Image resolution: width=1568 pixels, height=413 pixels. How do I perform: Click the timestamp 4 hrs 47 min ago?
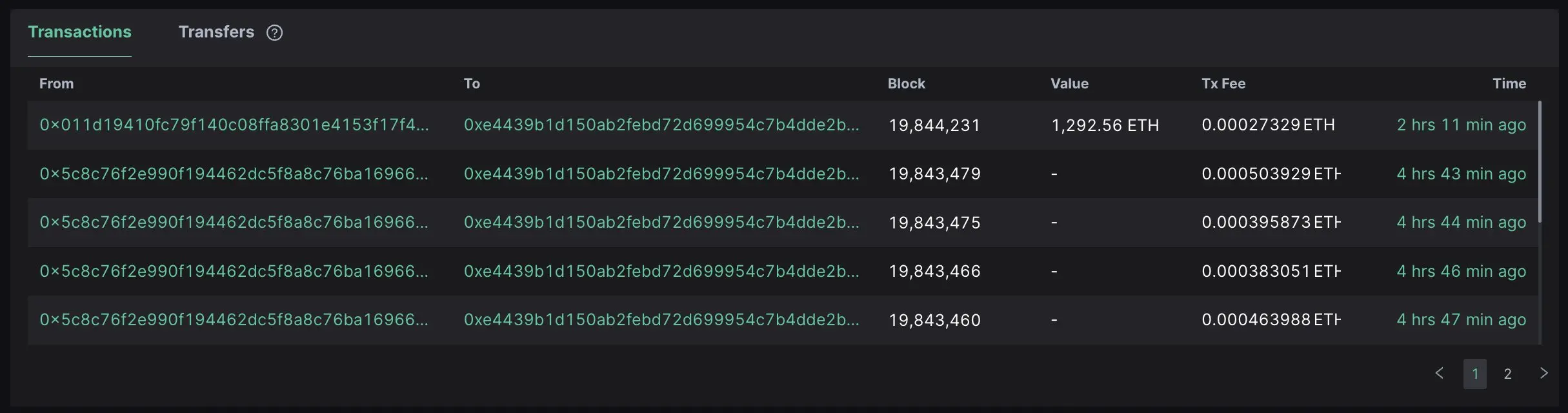pyautogui.click(x=1462, y=319)
